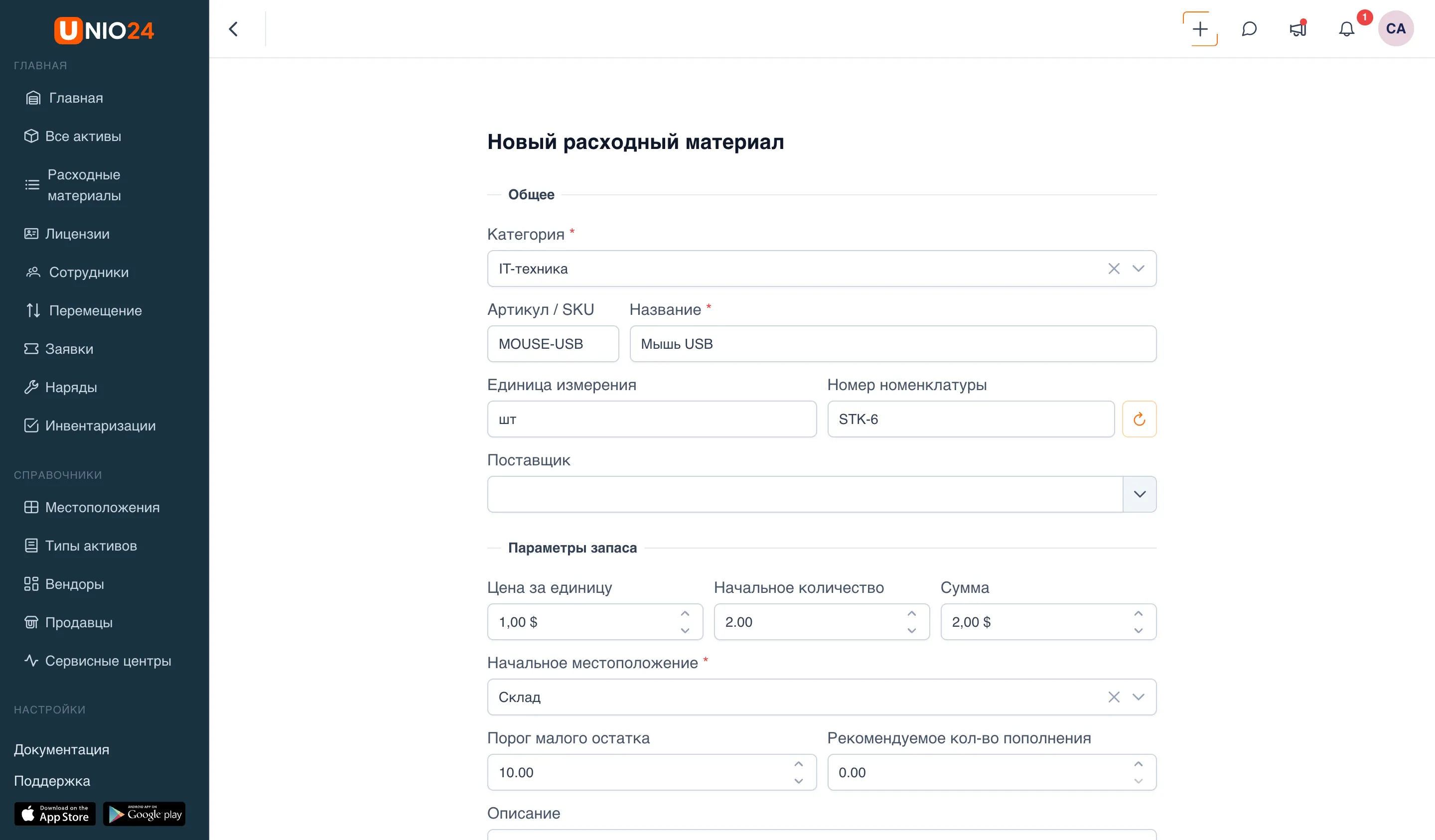Decrease Порог малого остатка value
The width and height of the screenshot is (1435, 840).
[798, 781]
